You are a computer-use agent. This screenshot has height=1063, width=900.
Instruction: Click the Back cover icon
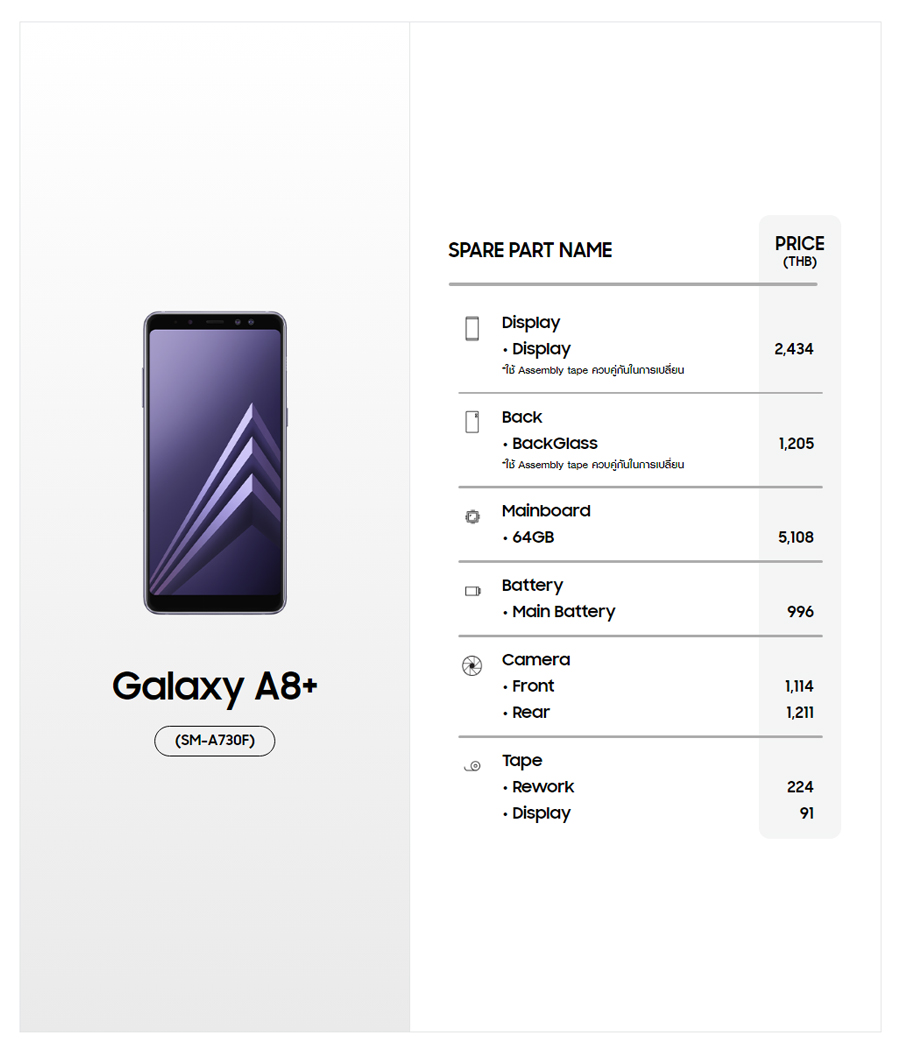pyautogui.click(x=472, y=422)
